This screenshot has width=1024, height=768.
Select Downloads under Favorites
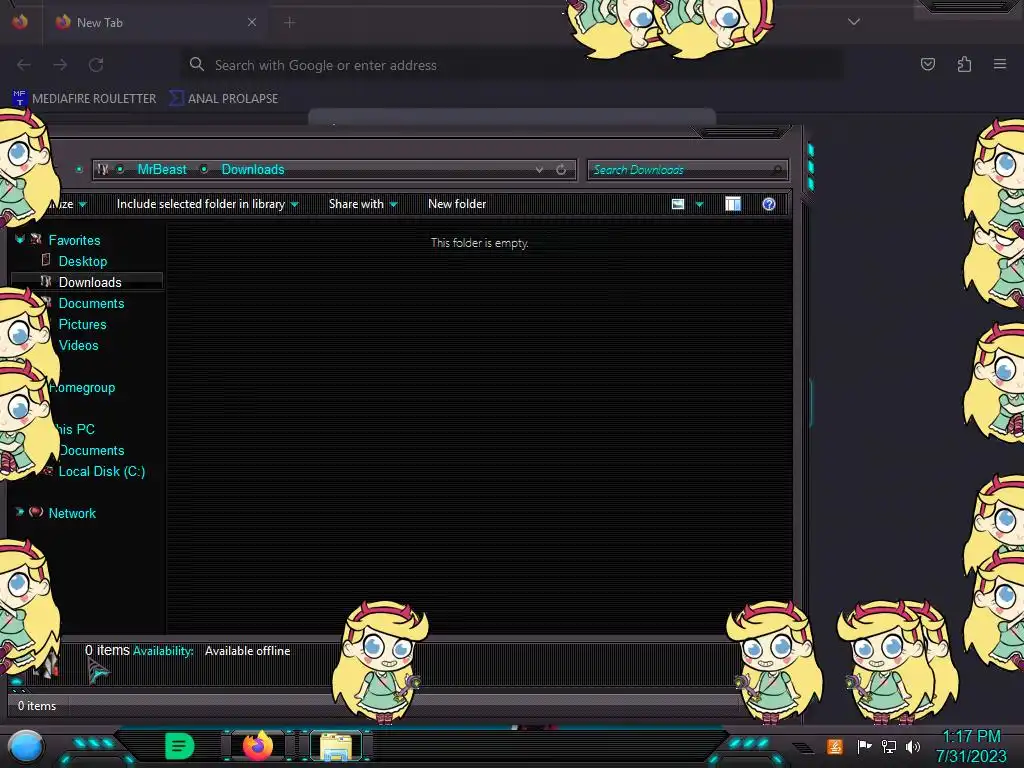tap(90, 282)
